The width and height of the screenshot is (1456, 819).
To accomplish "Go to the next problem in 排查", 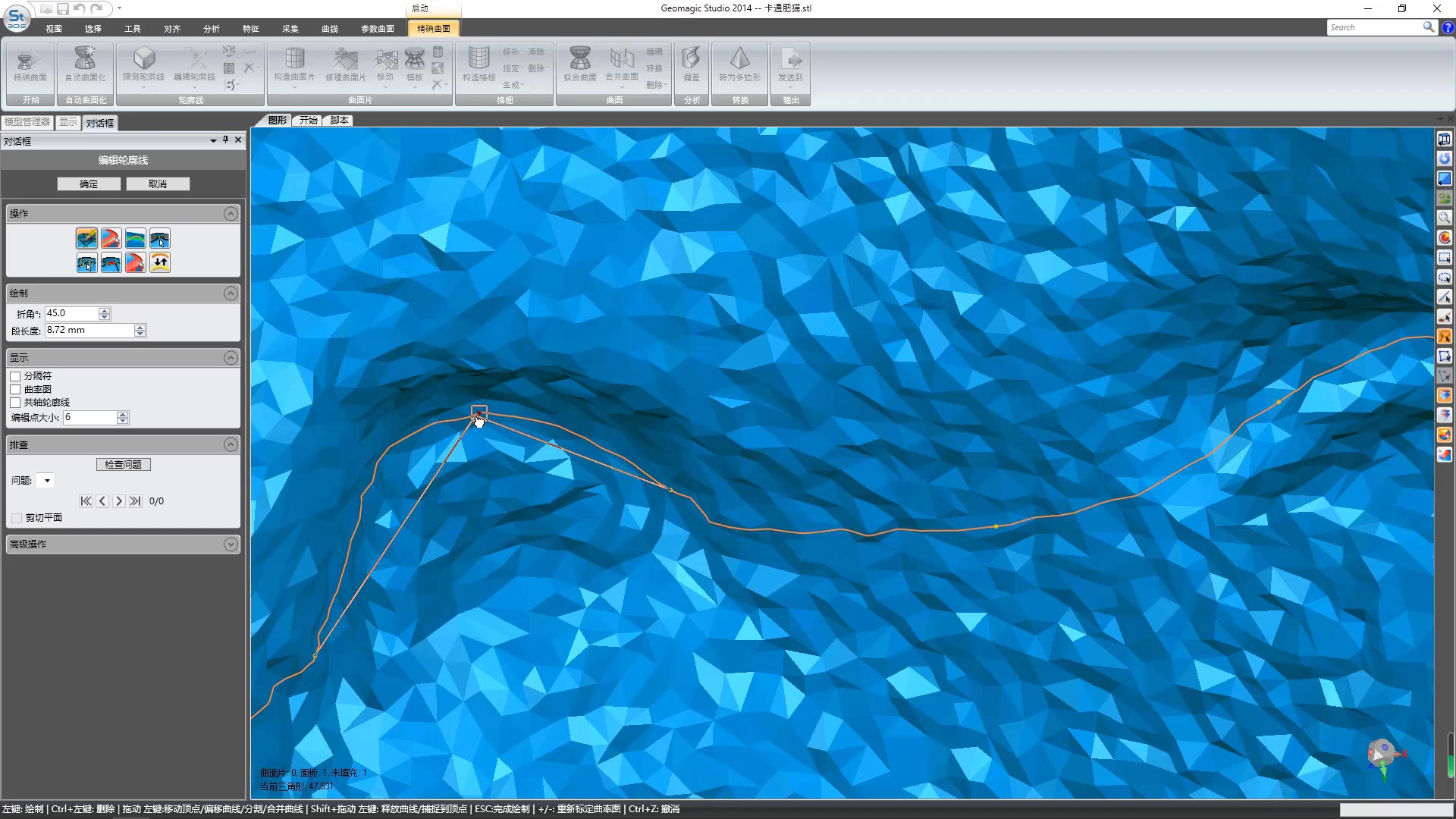I will [x=119, y=501].
